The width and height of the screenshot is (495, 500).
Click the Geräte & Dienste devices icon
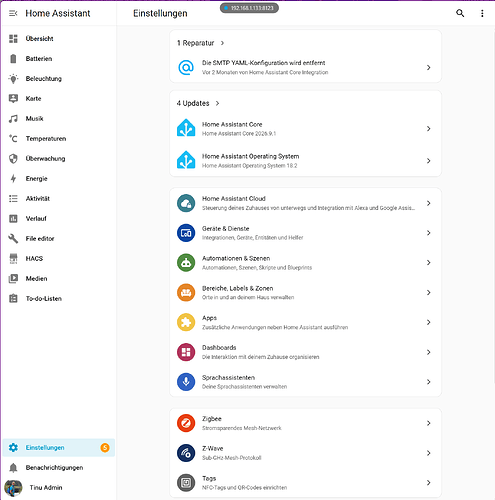coord(186,233)
